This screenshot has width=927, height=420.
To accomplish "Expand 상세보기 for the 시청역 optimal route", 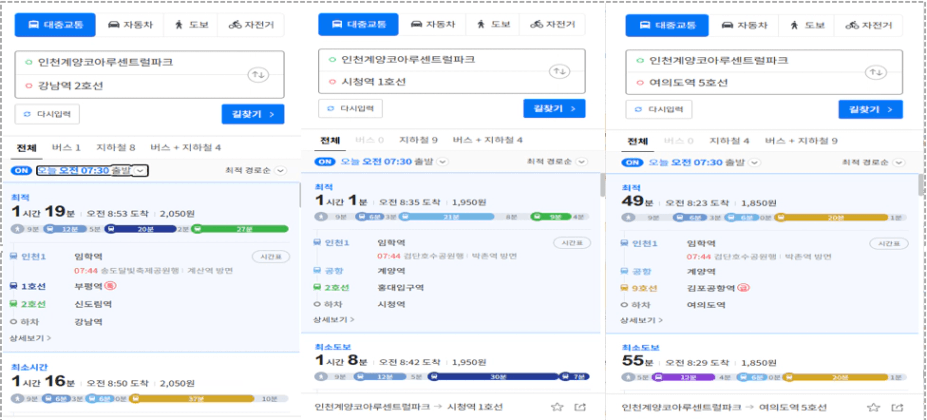I will (335, 319).
